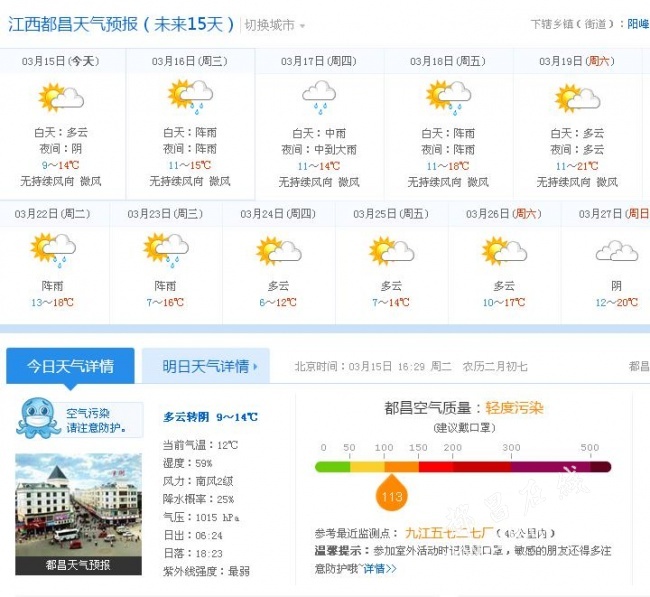
Task: Click the 03月22日 (周二) date header
Action: [x=52, y=214]
